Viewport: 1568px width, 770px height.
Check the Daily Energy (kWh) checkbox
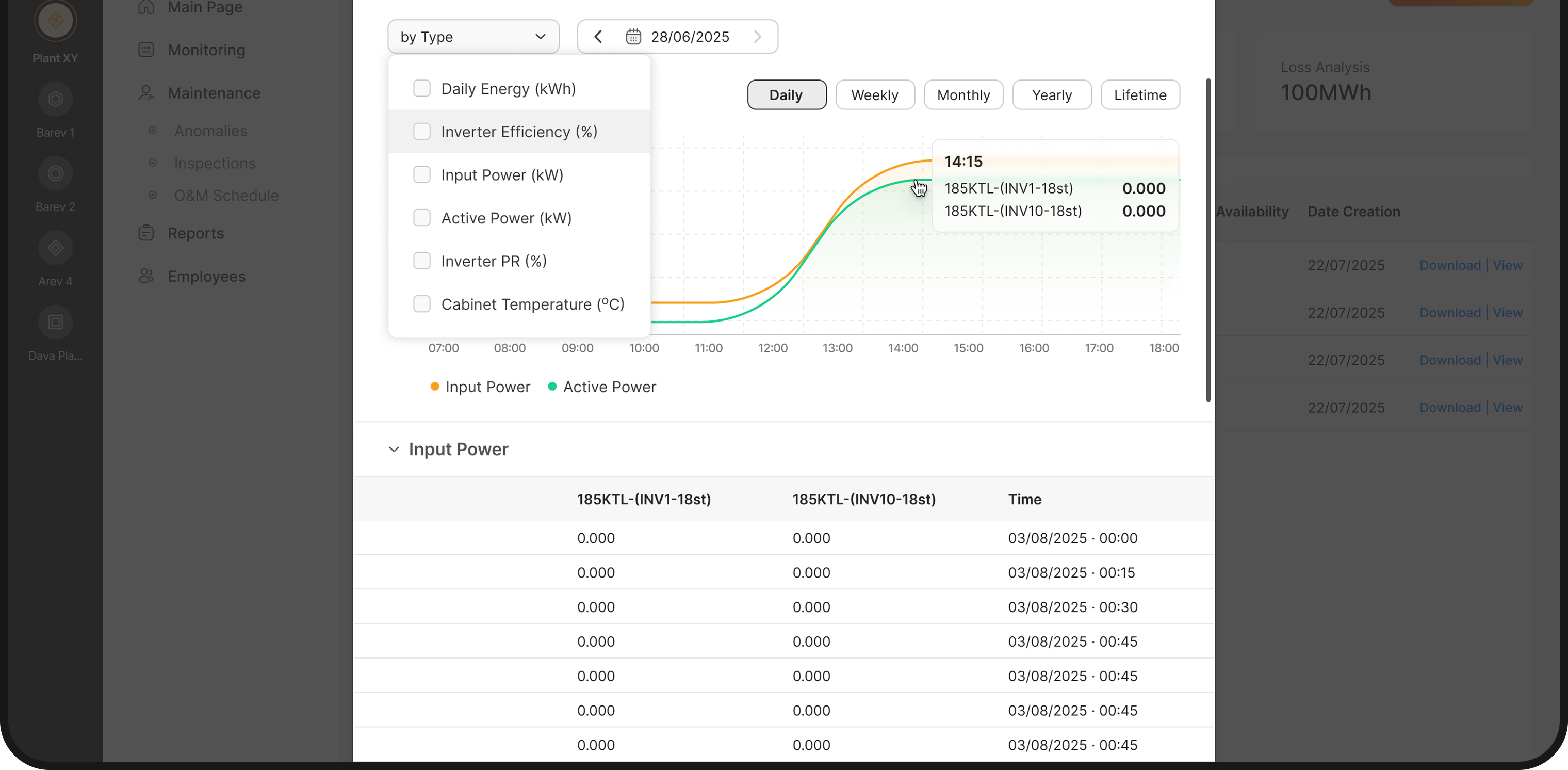click(x=421, y=88)
